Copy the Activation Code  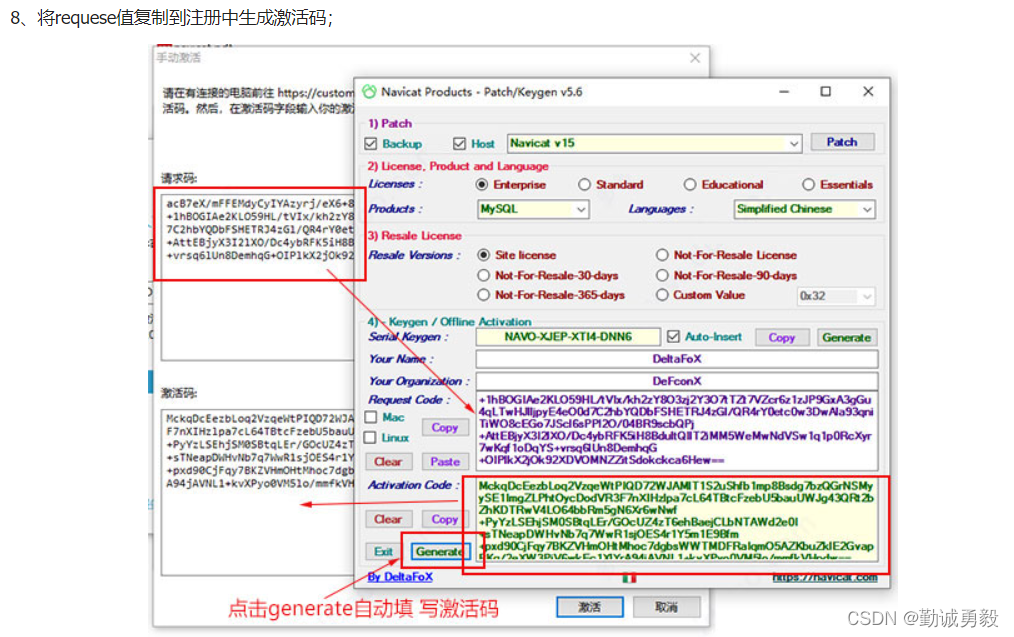coord(444,519)
